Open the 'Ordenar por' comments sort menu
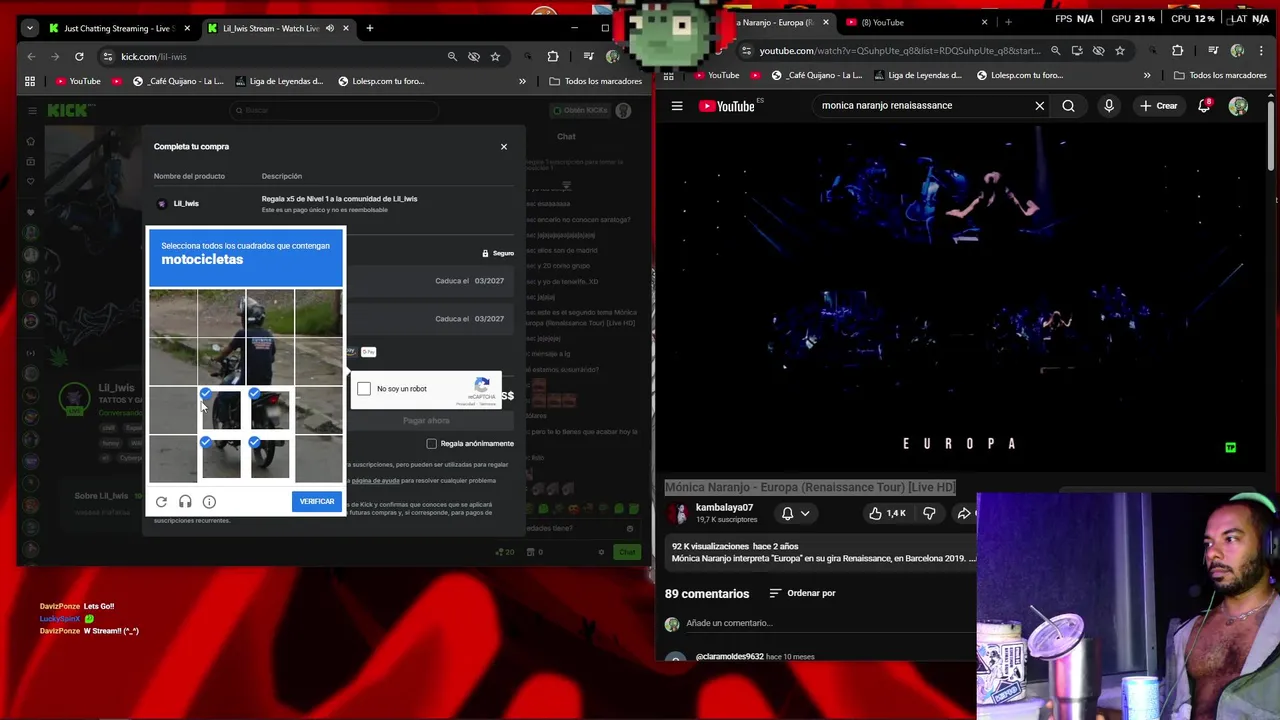The height and width of the screenshot is (720, 1280). pos(802,593)
